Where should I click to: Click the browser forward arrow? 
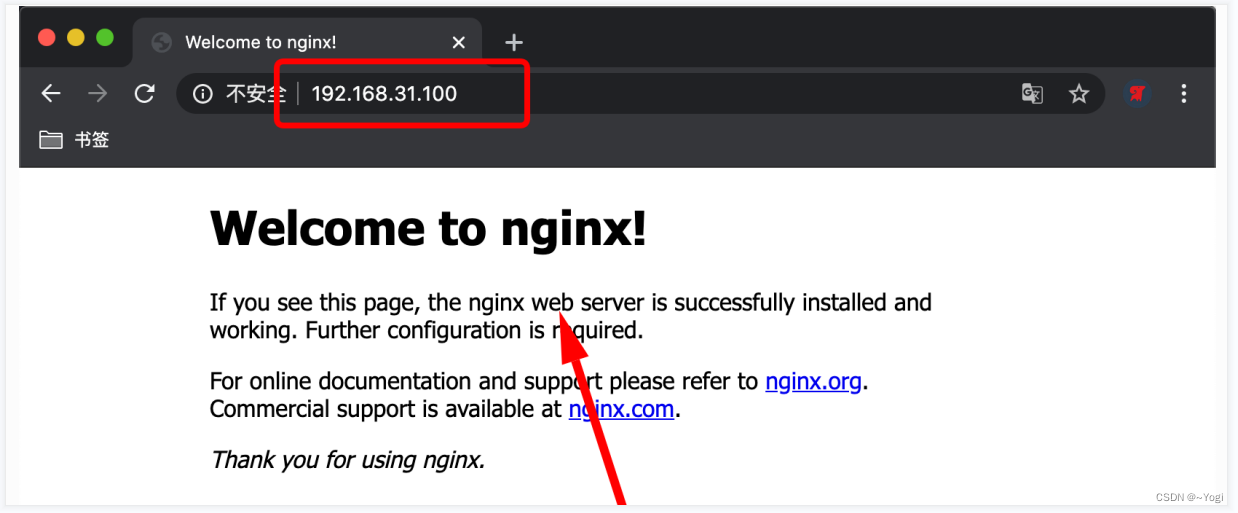[97, 94]
